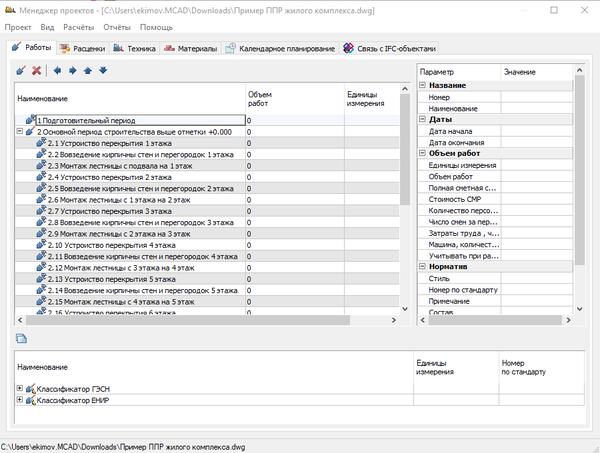Click the Номер по стандарту parameter row
Viewport: 600px width, 453px height.
point(495,290)
